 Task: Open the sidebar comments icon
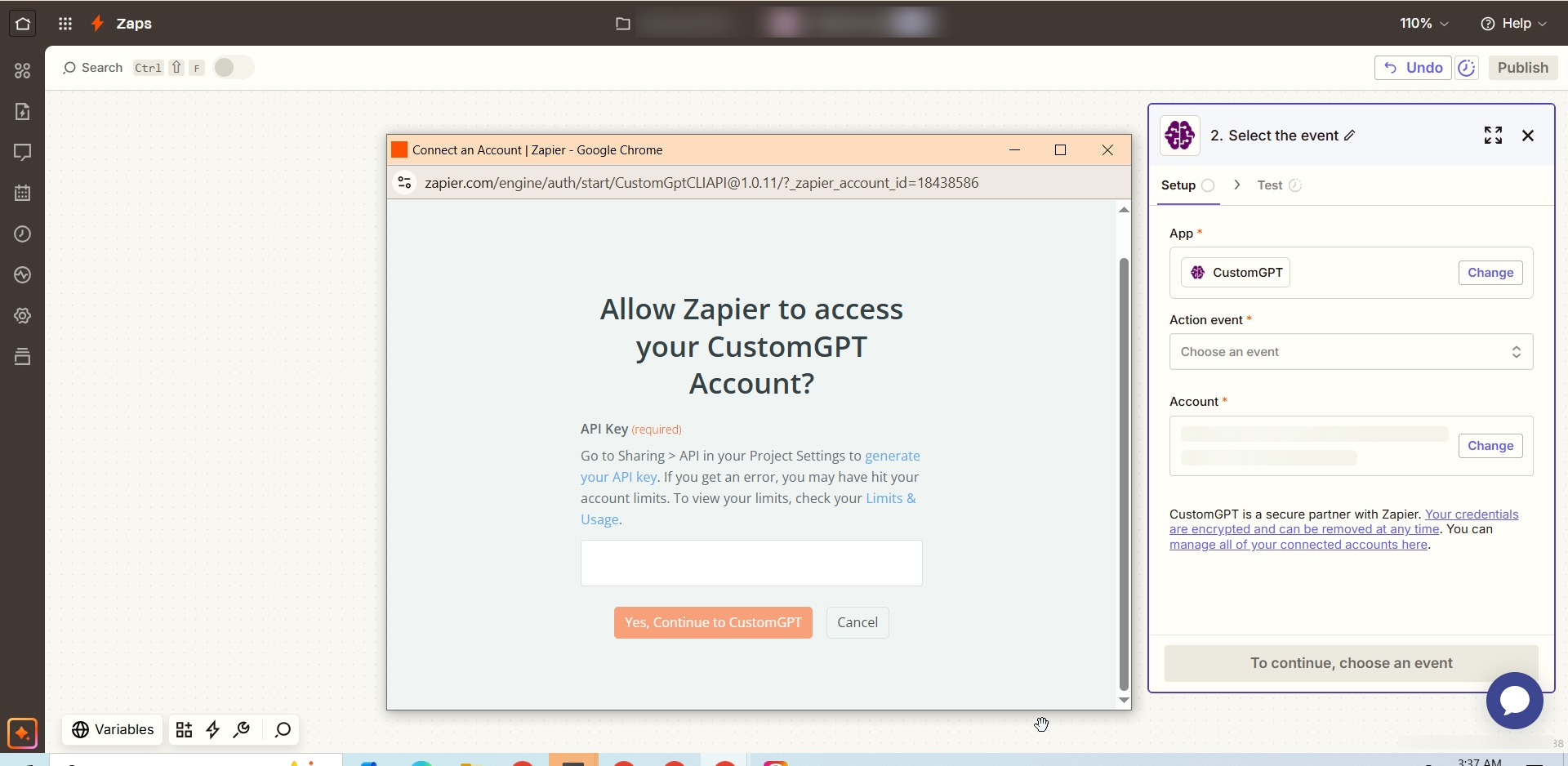click(x=23, y=153)
